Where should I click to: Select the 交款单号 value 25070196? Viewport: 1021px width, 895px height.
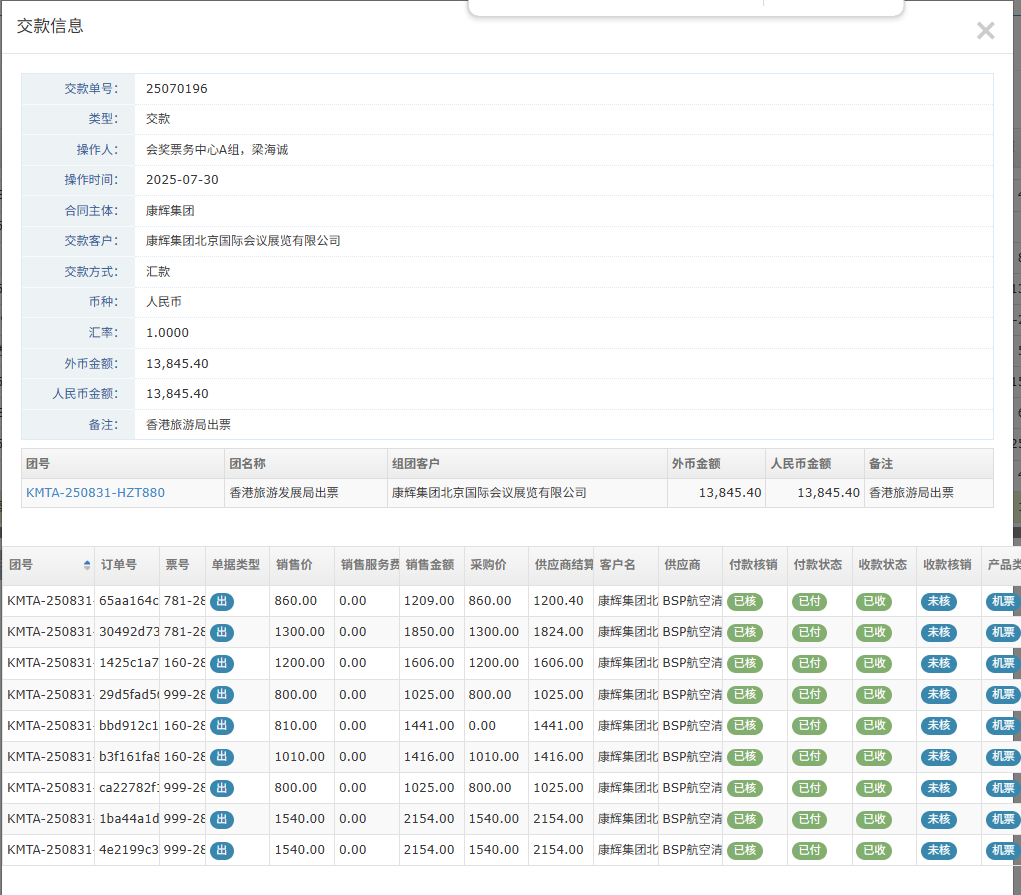tap(177, 89)
